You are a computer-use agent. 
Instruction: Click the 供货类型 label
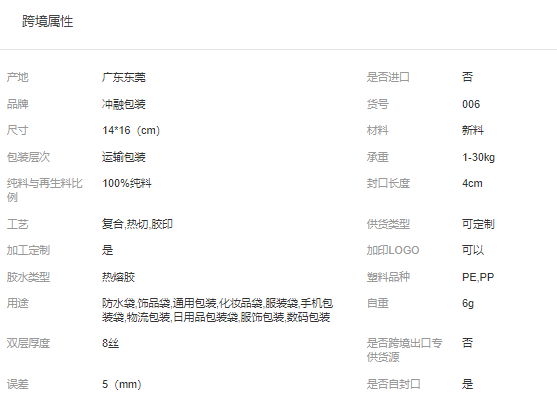click(x=388, y=224)
